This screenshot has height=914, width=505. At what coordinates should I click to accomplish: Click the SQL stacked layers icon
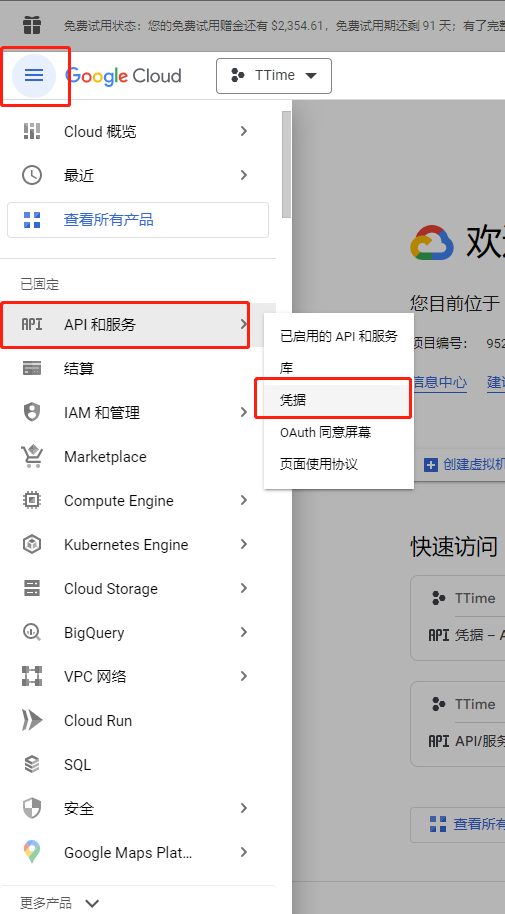pos(32,764)
